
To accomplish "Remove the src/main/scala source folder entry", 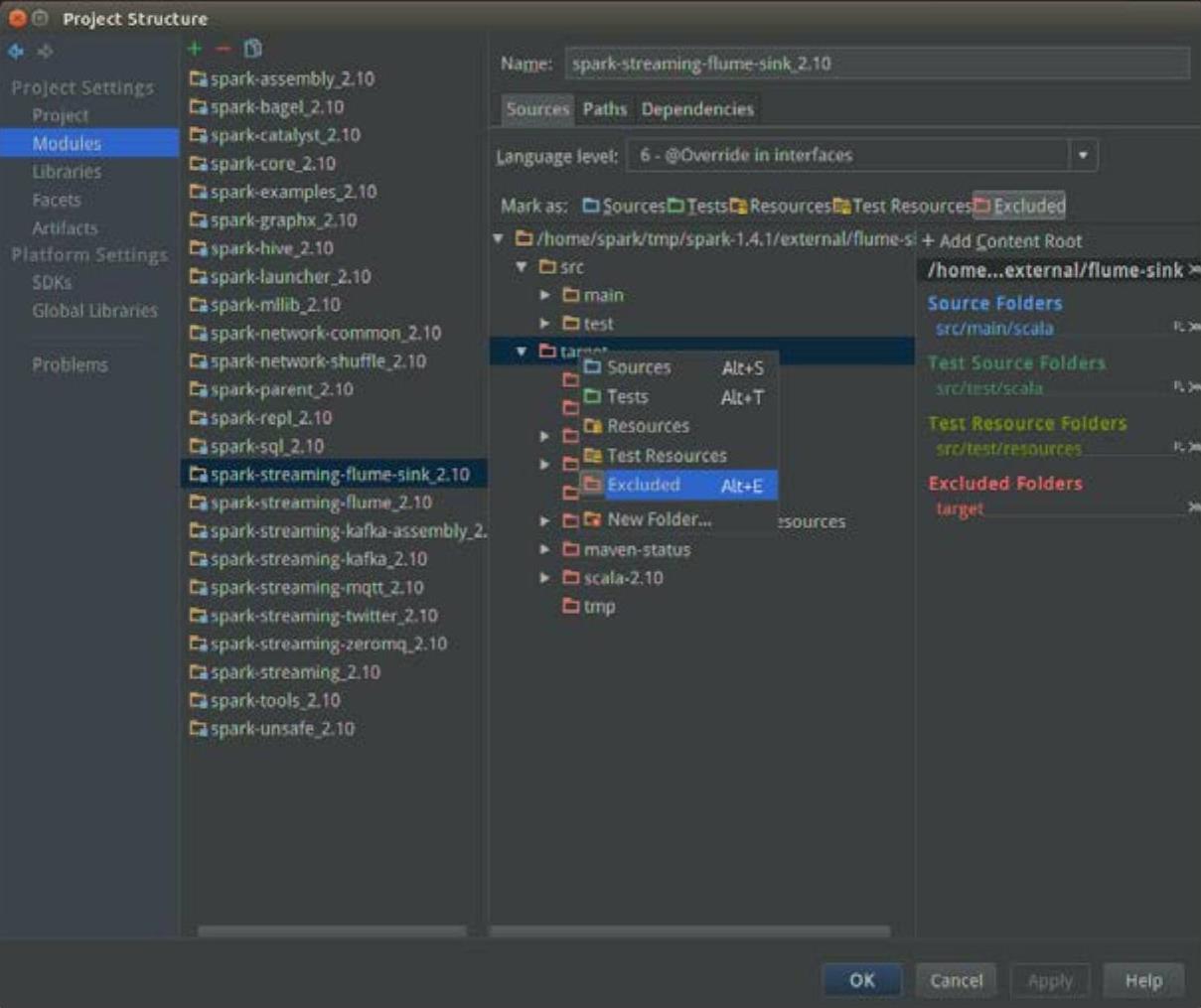I will (1193, 327).
